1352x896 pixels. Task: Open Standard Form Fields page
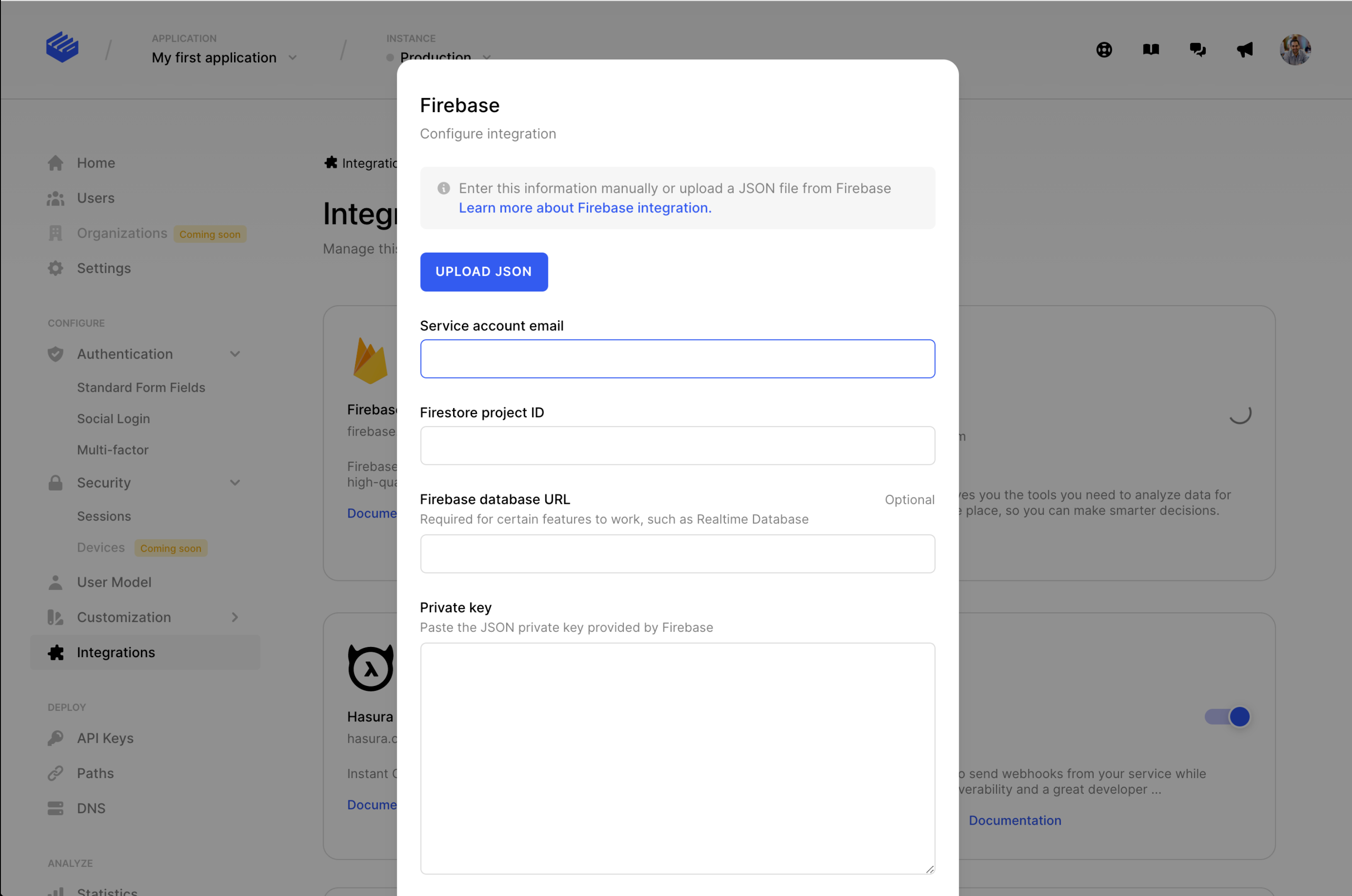pyautogui.click(x=141, y=387)
